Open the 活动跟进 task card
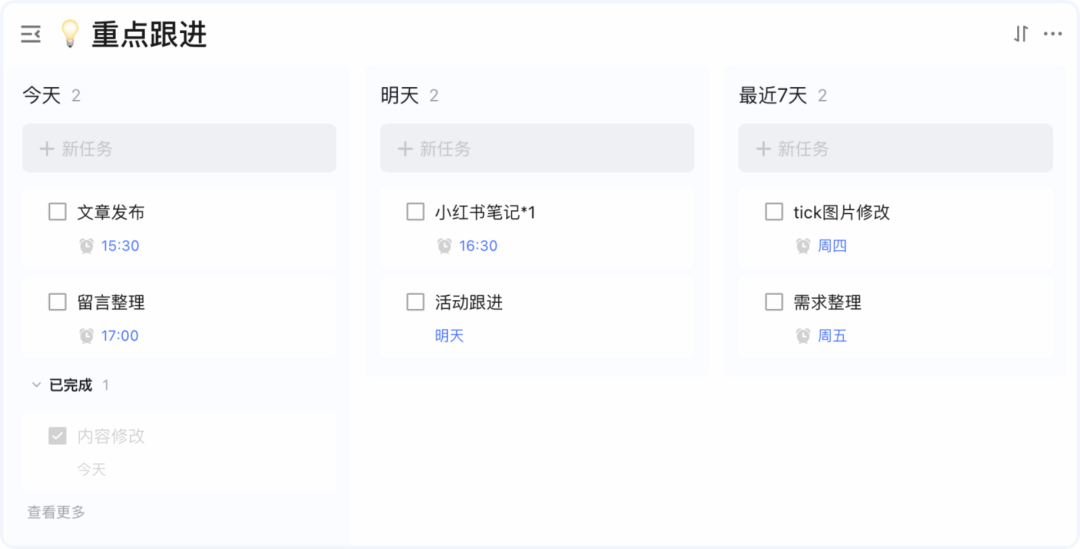 [537, 318]
